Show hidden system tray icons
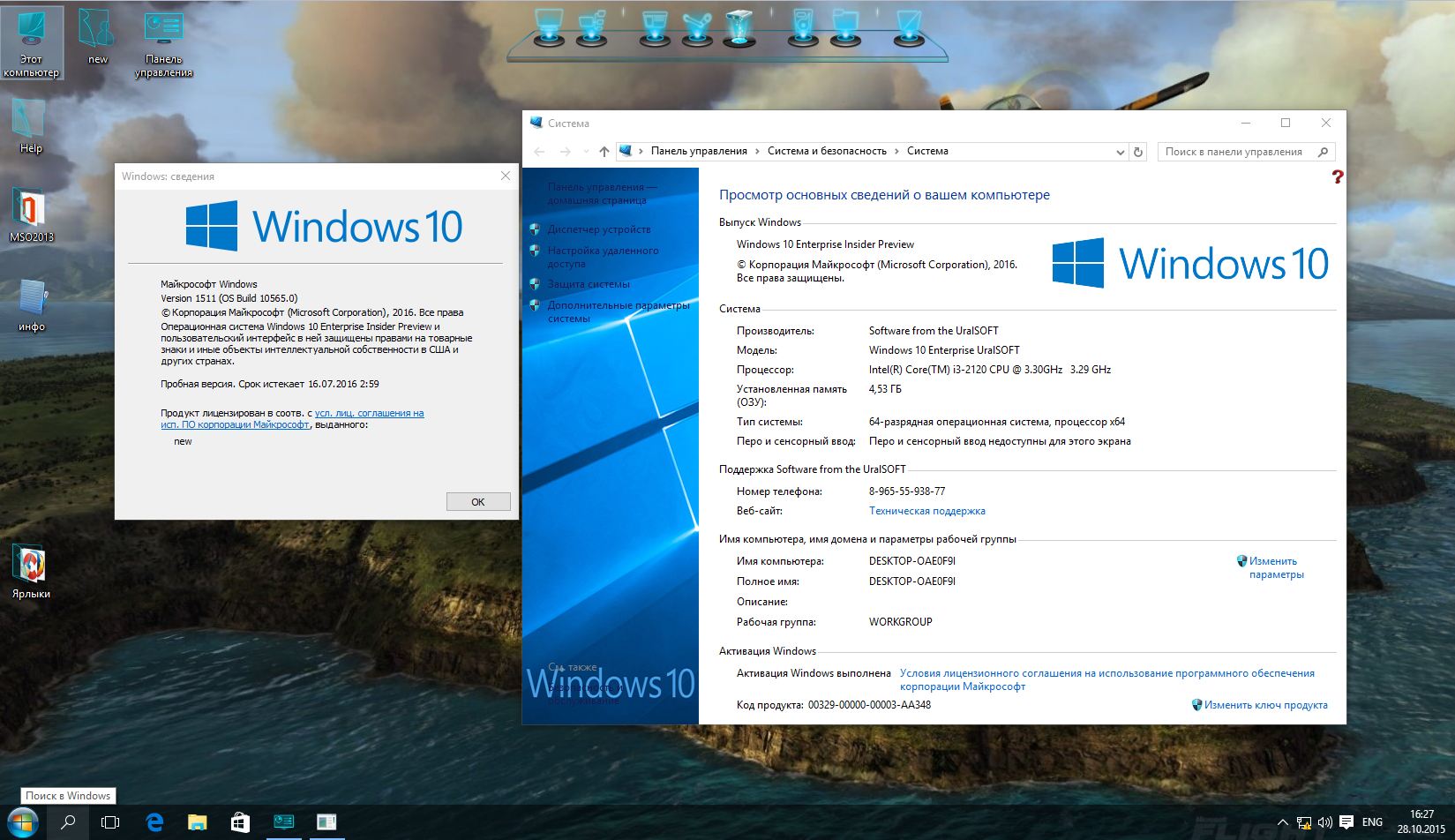 [1282, 822]
